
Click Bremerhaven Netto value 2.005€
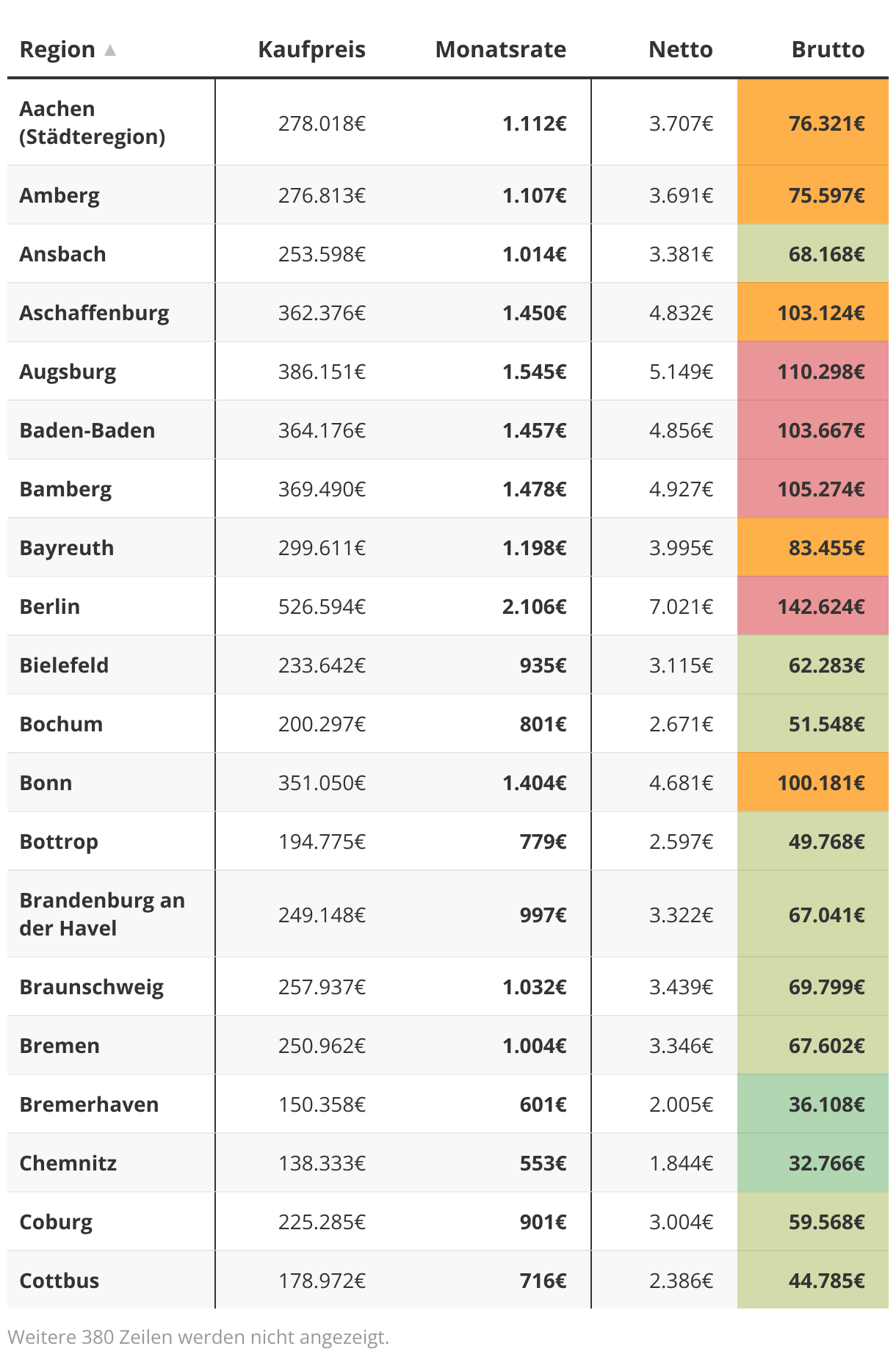point(680,1104)
